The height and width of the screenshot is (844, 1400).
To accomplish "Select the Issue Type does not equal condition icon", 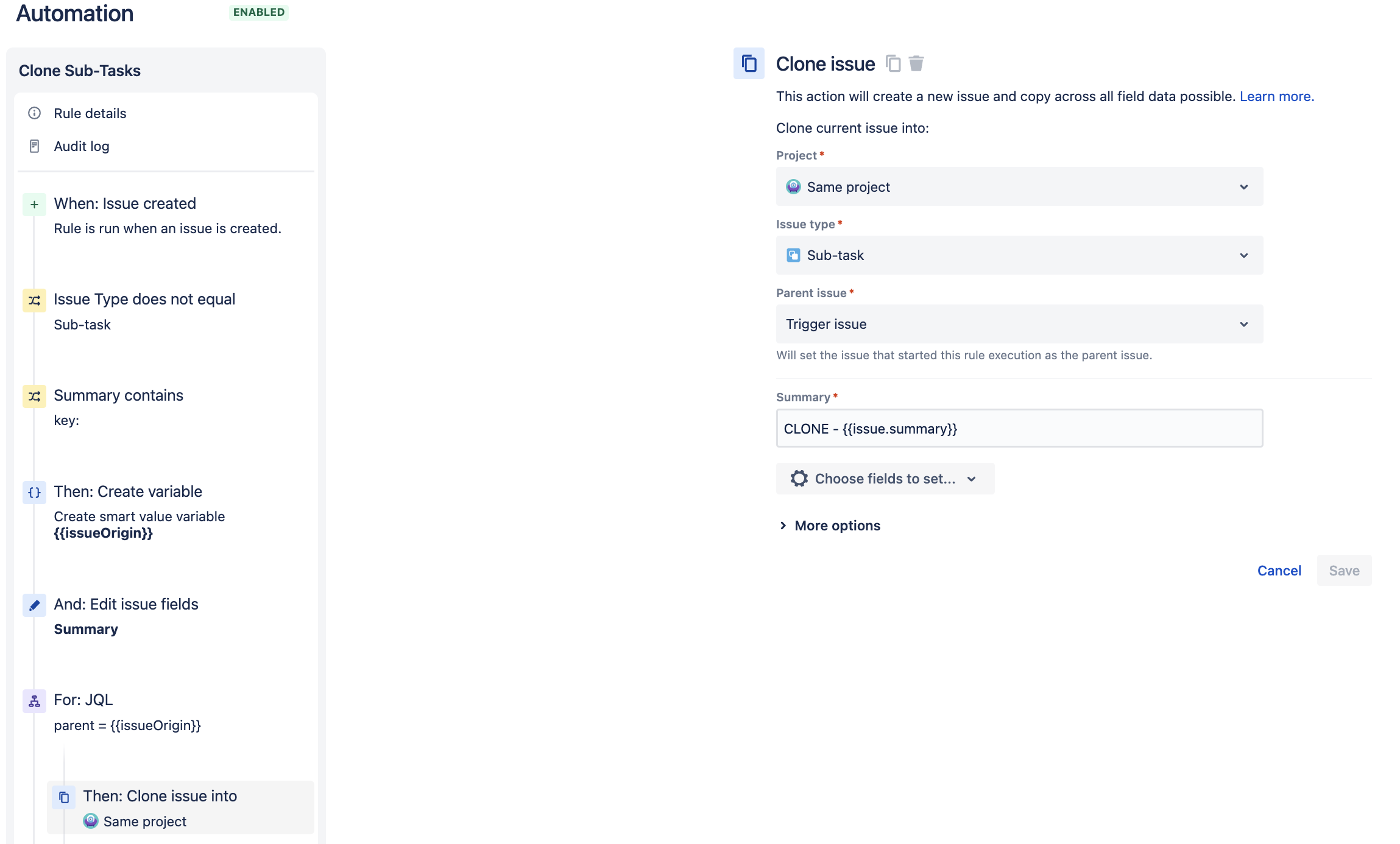I will pos(34,300).
